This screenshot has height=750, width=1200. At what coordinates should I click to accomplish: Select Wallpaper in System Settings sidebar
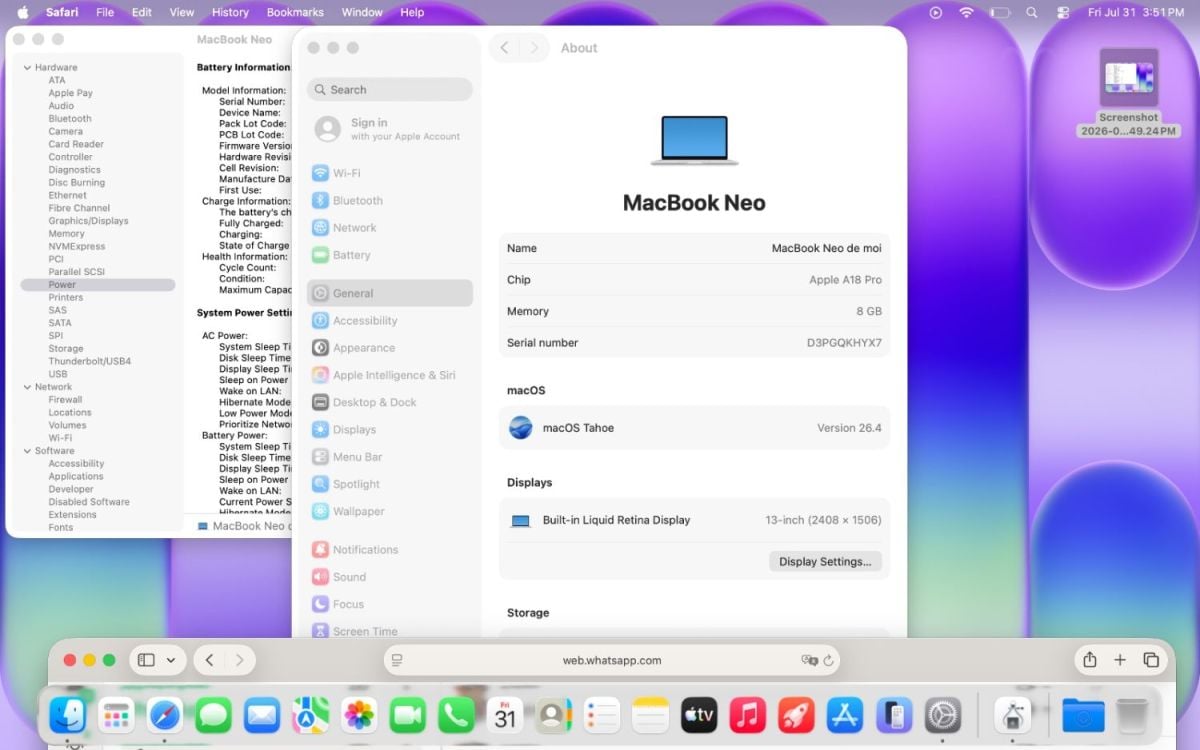pyautogui.click(x=389, y=511)
